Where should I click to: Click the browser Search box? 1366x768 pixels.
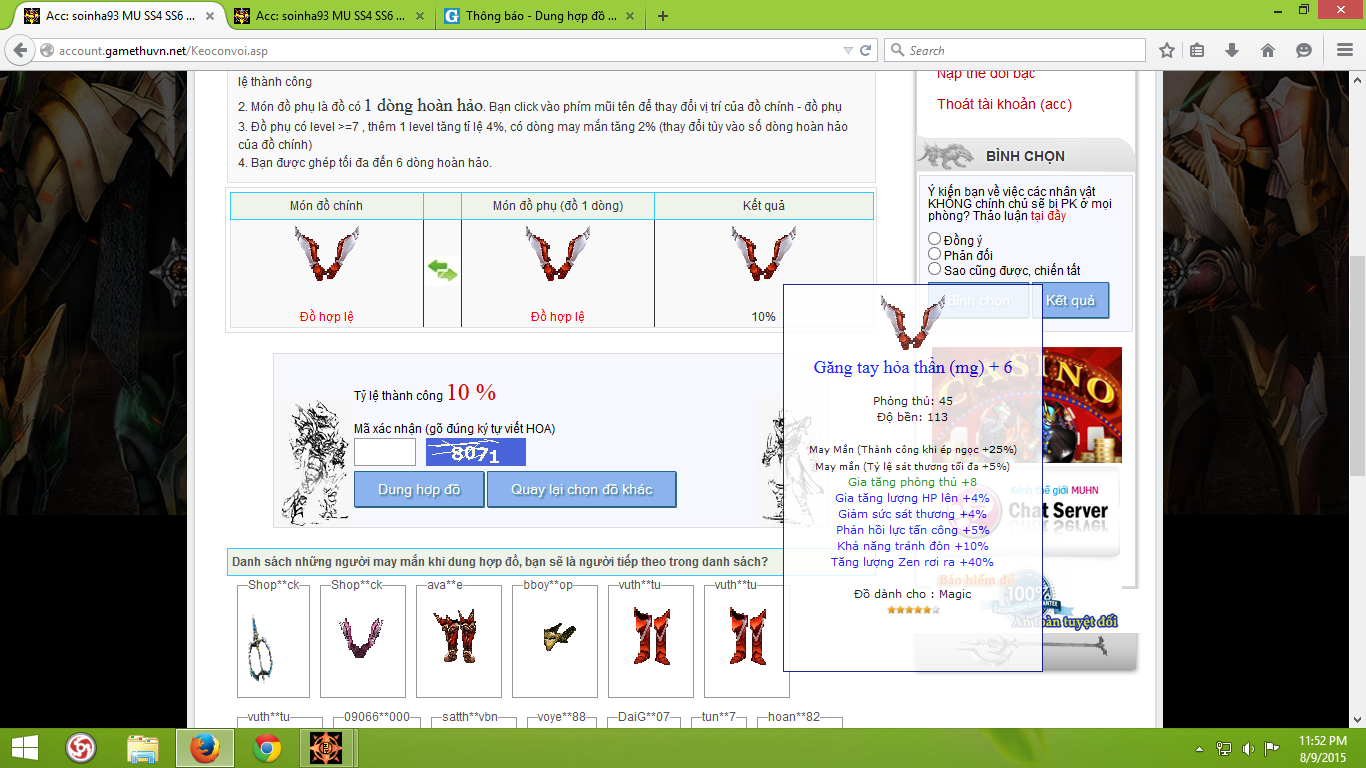[x=1016, y=50]
